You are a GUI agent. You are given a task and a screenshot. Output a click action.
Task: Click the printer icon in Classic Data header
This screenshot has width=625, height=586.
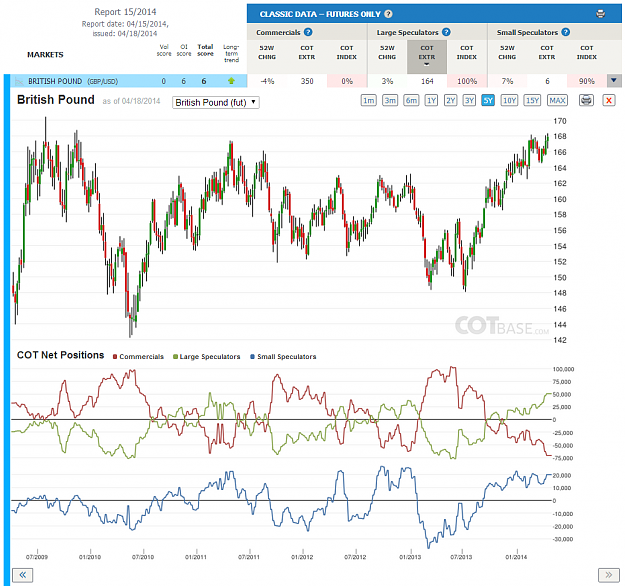pyautogui.click(x=600, y=14)
